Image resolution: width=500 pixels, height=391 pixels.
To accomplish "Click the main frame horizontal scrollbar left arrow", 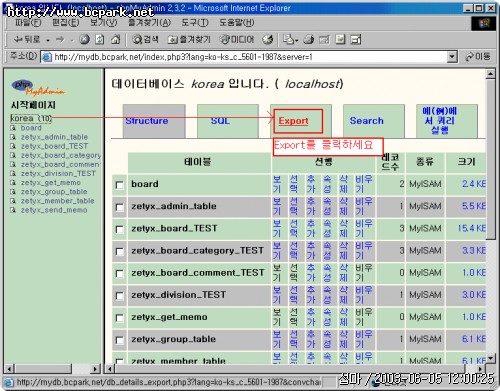I will (x=109, y=369).
